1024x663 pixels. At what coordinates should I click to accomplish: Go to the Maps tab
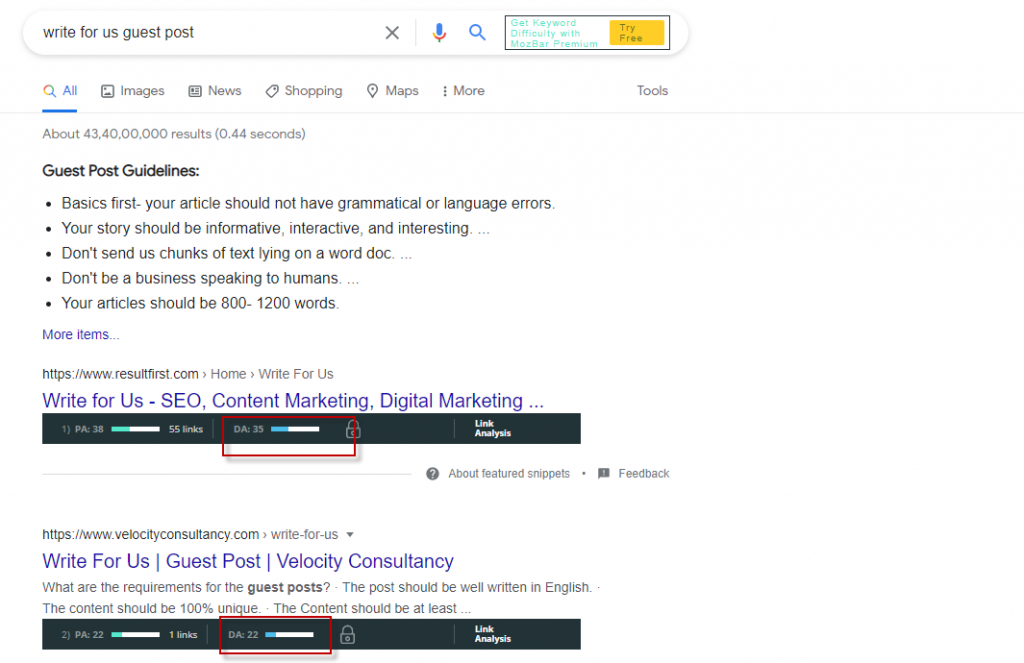pyautogui.click(x=391, y=91)
